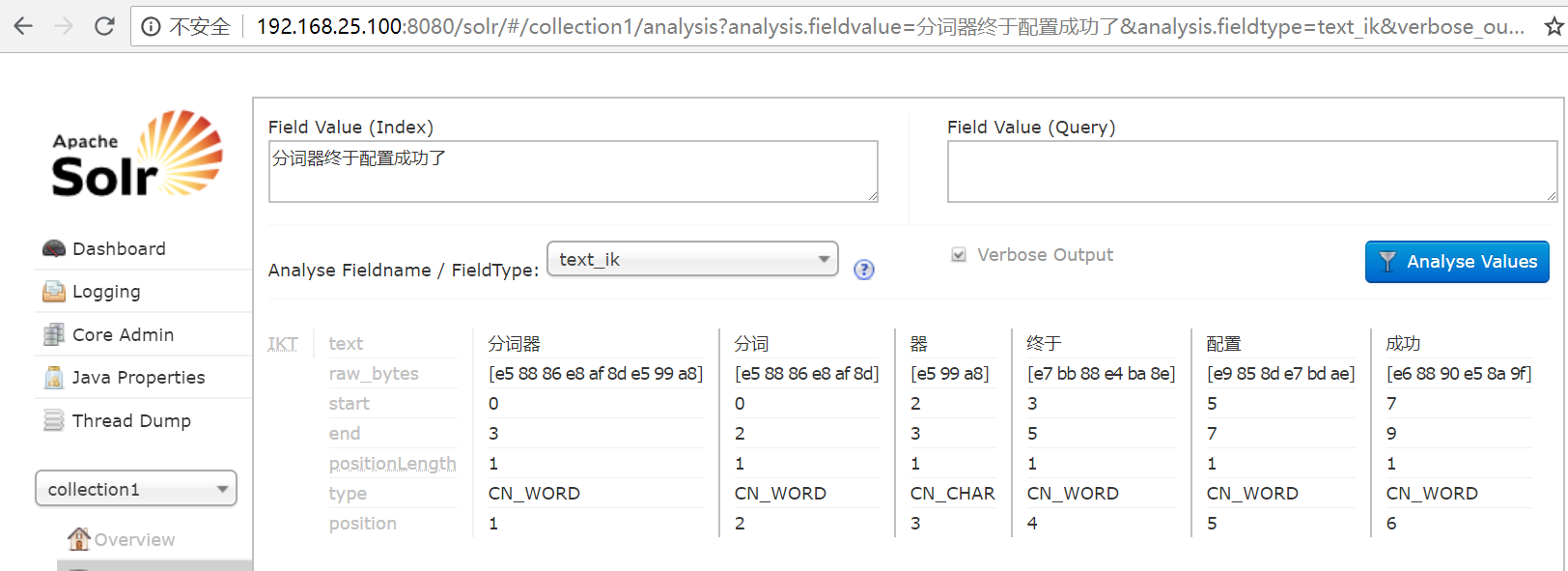Click the text row label
1568x571 pixels.
pyautogui.click(x=346, y=343)
